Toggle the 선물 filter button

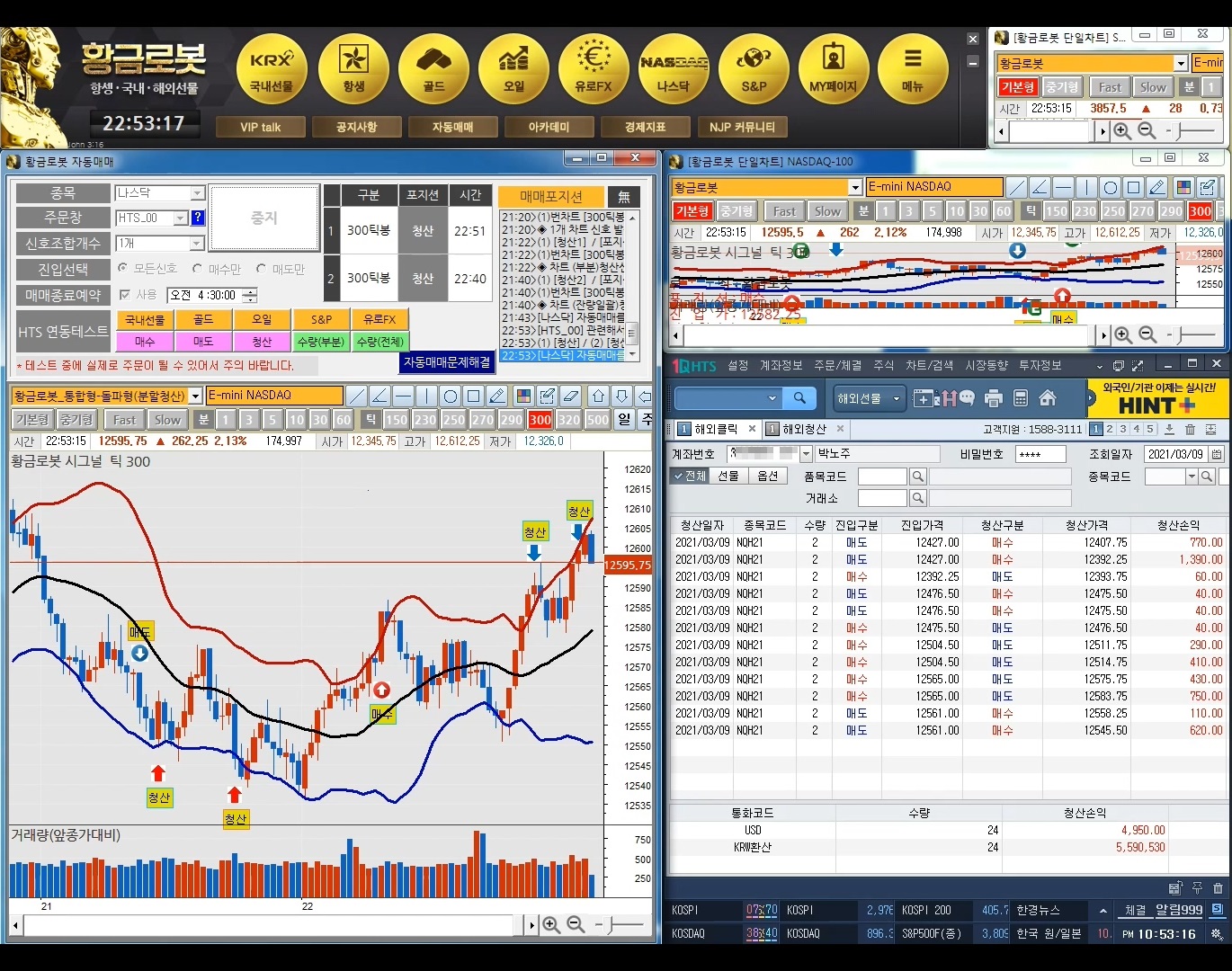[728, 476]
